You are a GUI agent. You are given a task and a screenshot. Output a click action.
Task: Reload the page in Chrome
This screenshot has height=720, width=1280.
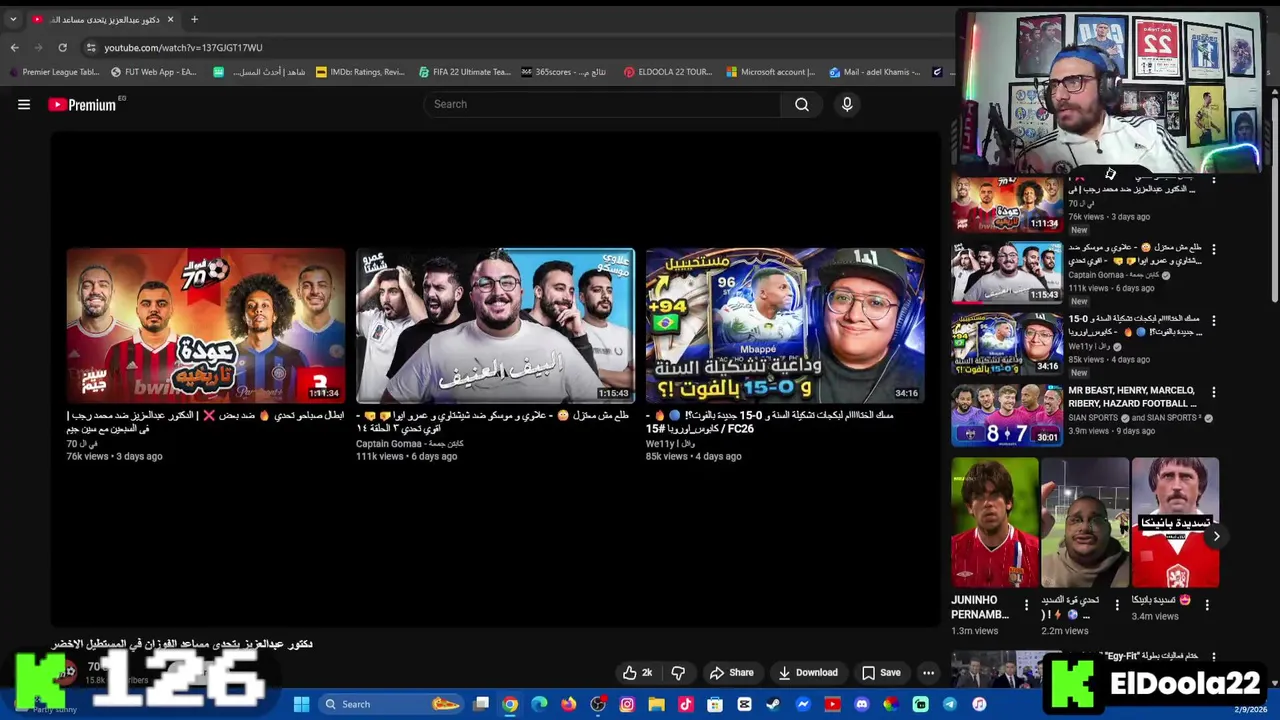point(62,47)
